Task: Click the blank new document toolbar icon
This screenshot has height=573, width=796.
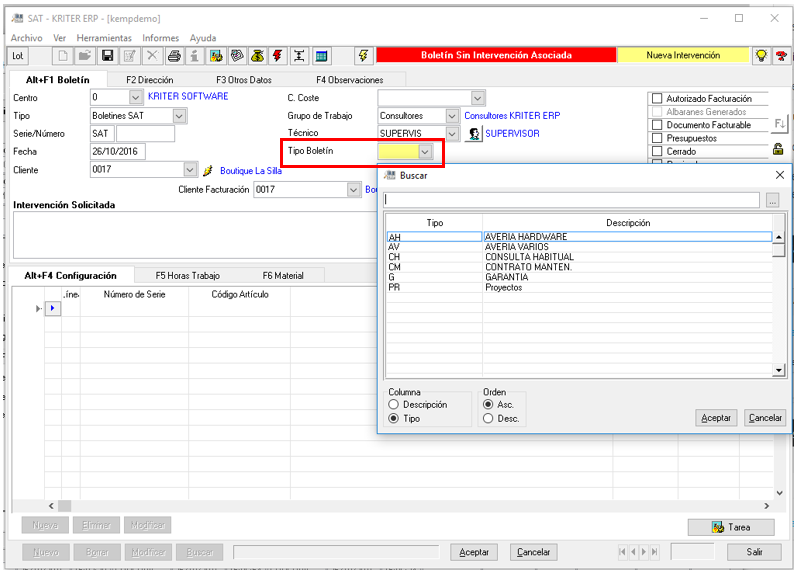Action: (63, 56)
